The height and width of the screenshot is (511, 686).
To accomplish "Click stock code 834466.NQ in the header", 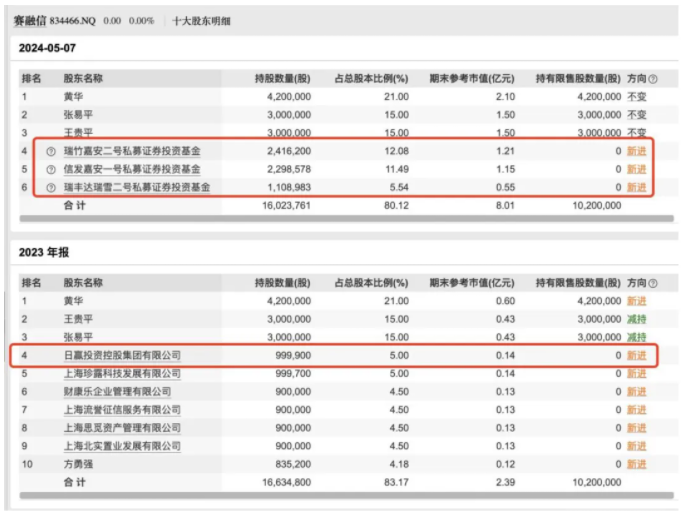I will tap(72, 21).
